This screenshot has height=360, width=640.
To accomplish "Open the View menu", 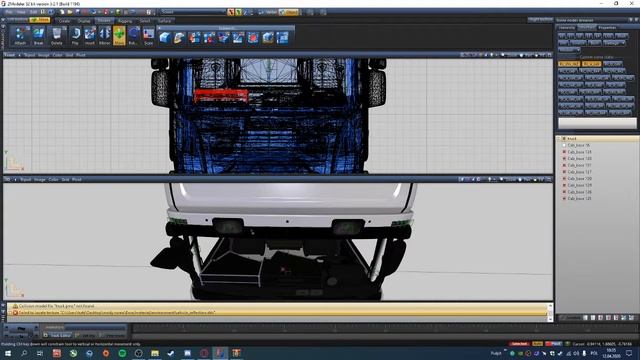I will coord(21,12).
